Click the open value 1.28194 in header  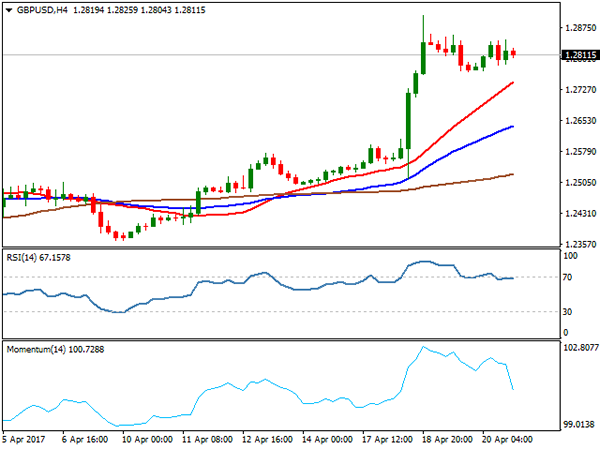pos(88,10)
